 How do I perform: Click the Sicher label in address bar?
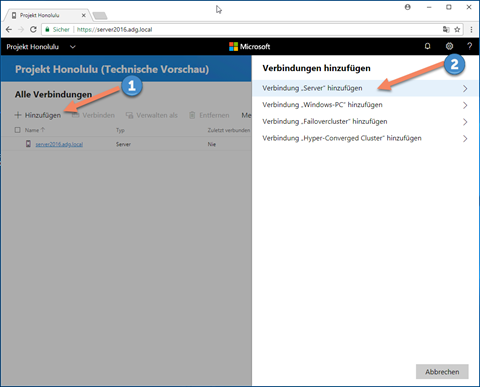61,29
